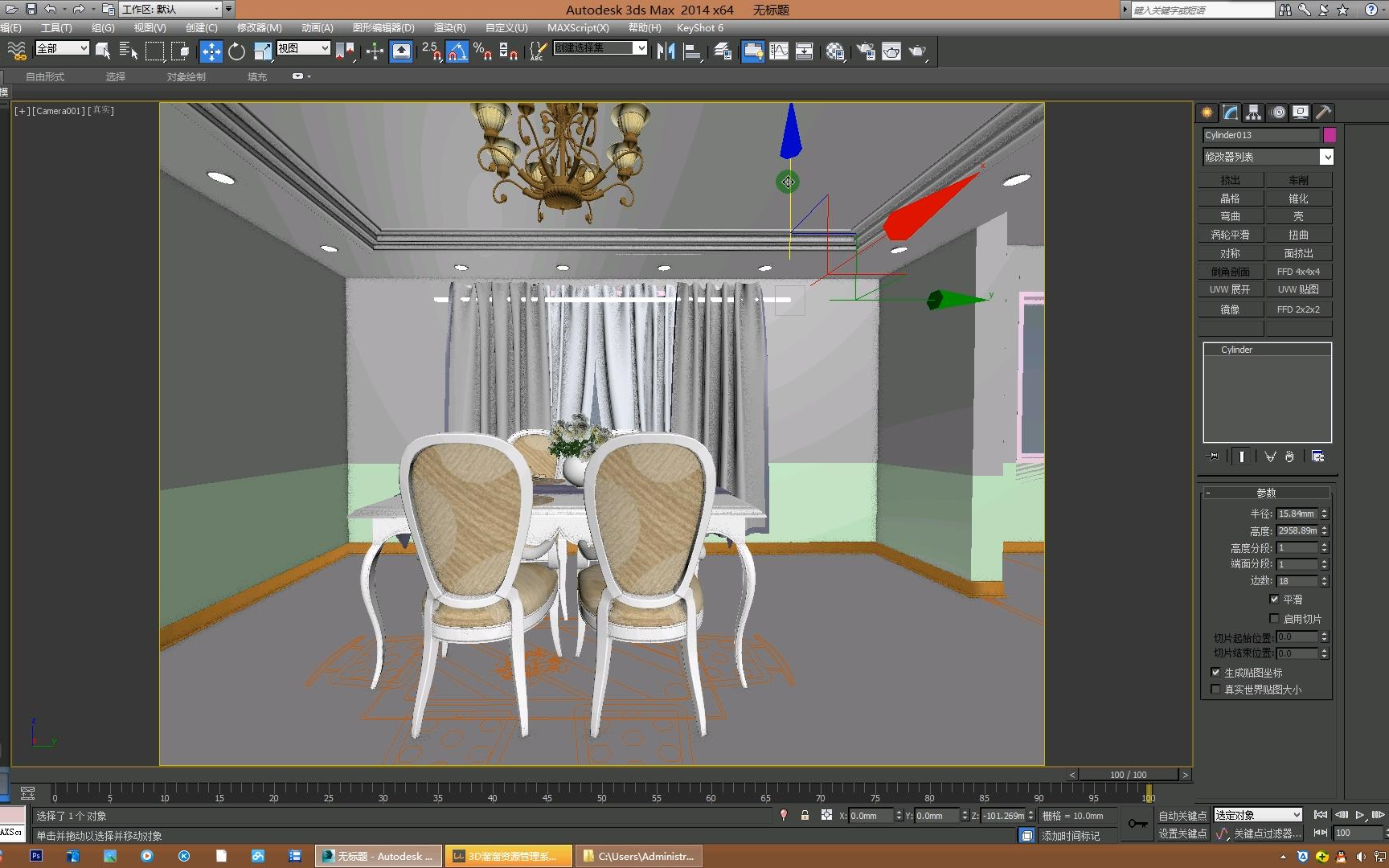Screen dimensions: 1389x868
Task: Apply the 车削 modifier button
Action: point(1299,179)
